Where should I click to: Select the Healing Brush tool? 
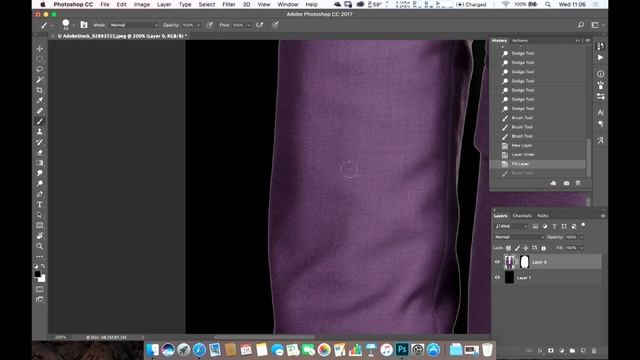pos(40,111)
